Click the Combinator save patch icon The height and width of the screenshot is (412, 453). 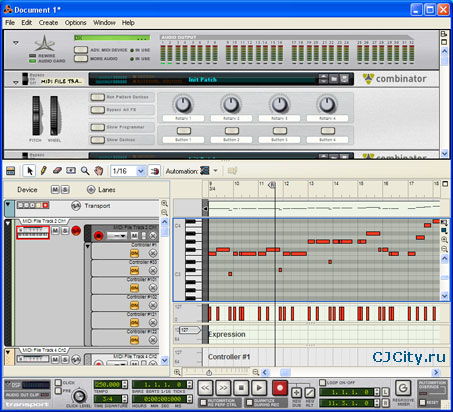344,79
